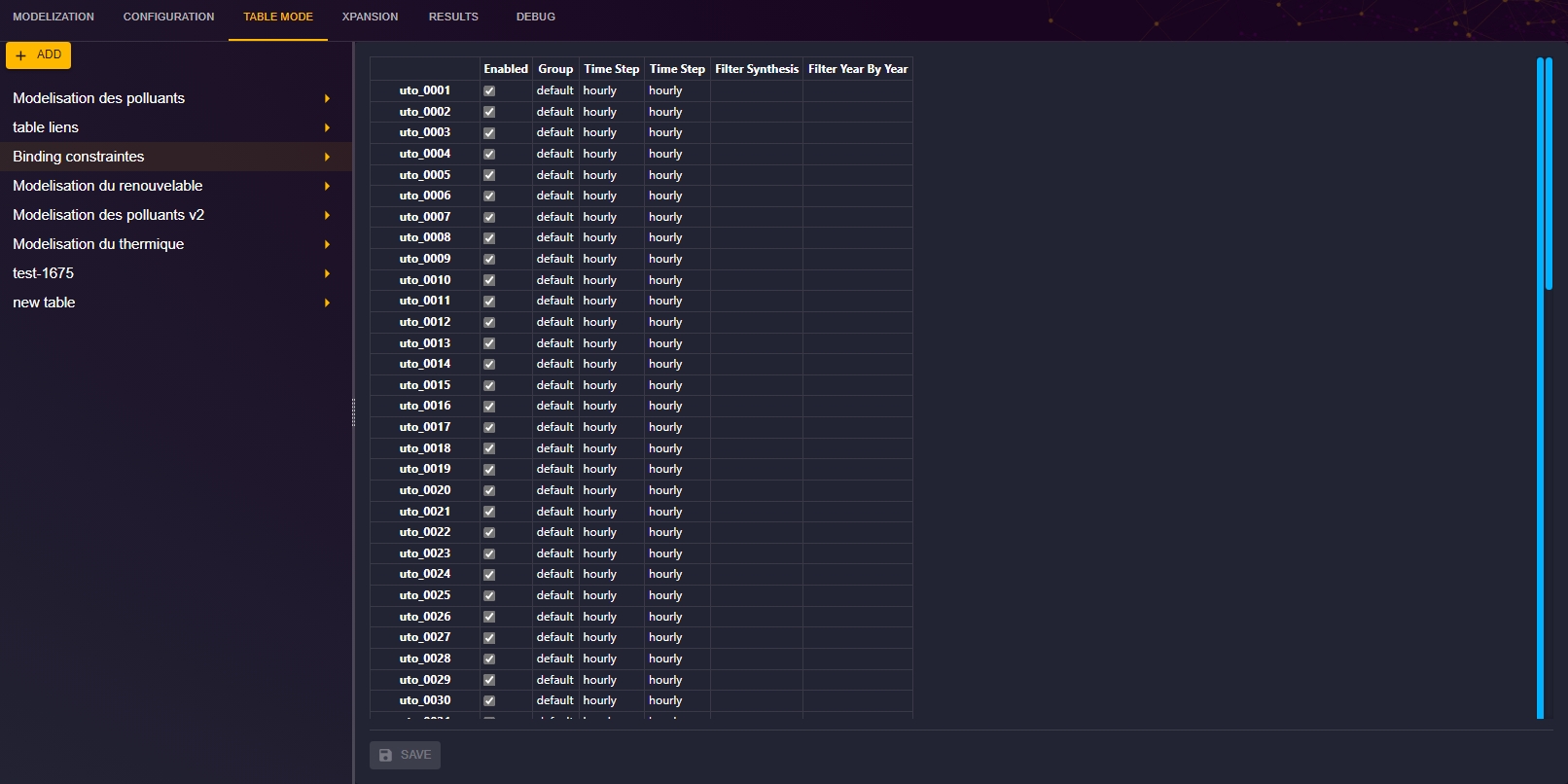Image resolution: width=1568 pixels, height=784 pixels.
Task: Expand arrow beside new table
Action: 327,303
